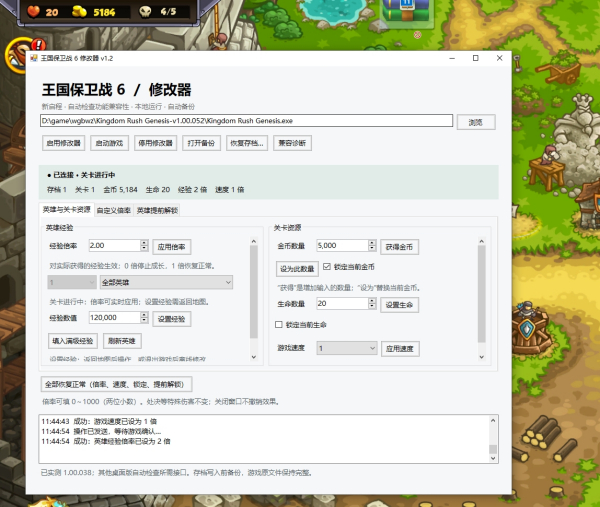The height and width of the screenshot is (507, 600).
Task: Click status text '金币 5,184'
Action: click(x=120, y=189)
